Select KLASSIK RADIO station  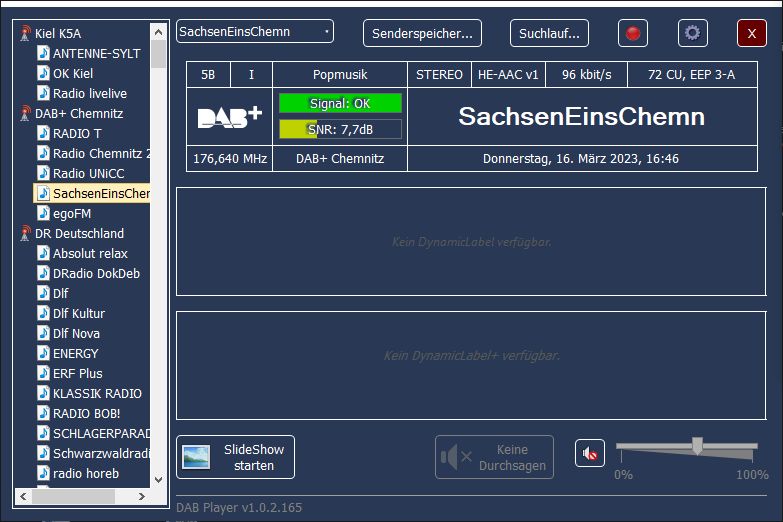coord(97,393)
